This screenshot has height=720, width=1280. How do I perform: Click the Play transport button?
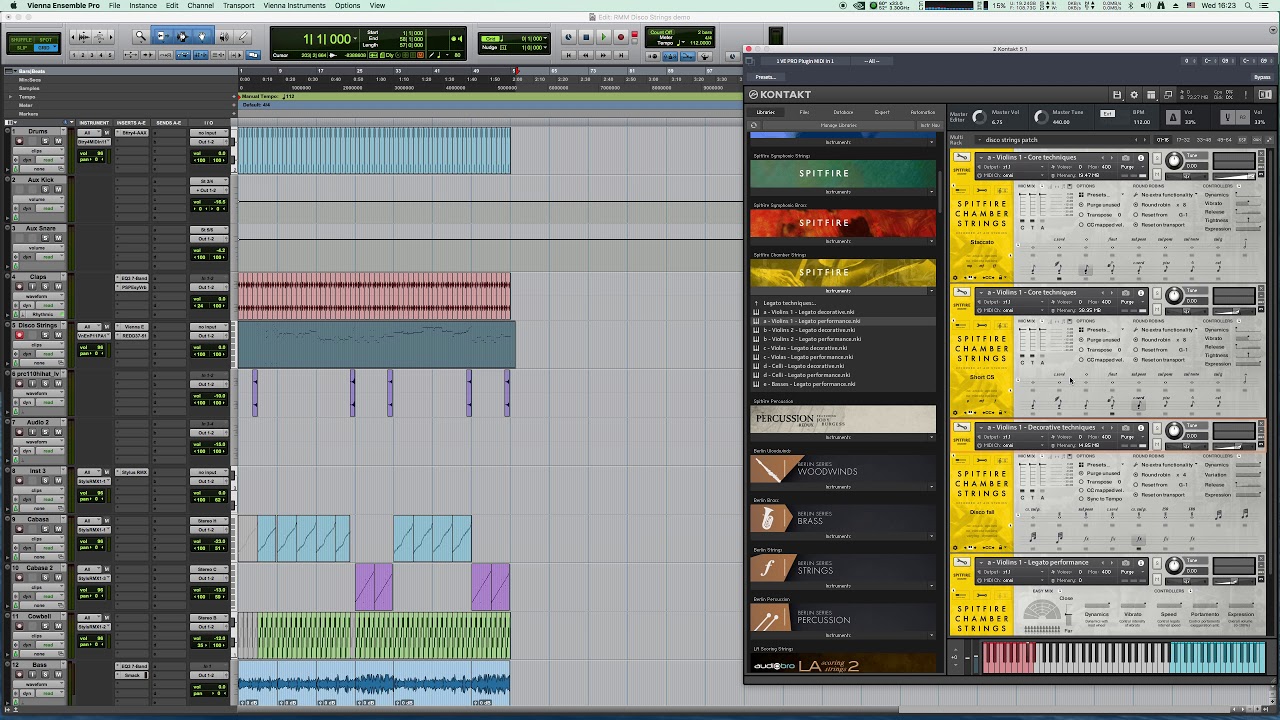(604, 37)
